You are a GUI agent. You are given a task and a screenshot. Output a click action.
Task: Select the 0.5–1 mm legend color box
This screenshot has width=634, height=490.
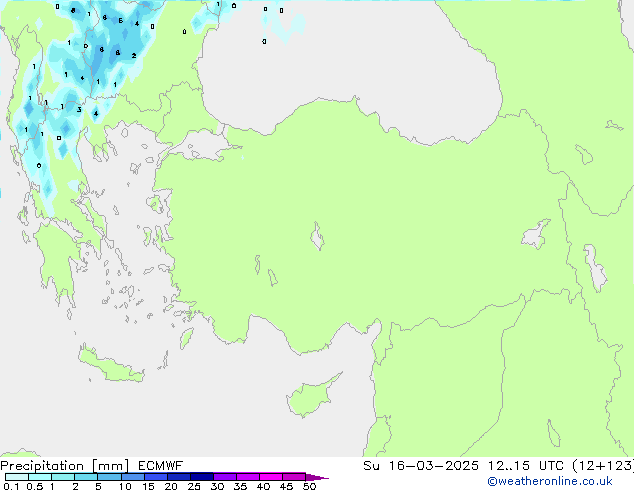[x=40, y=477]
